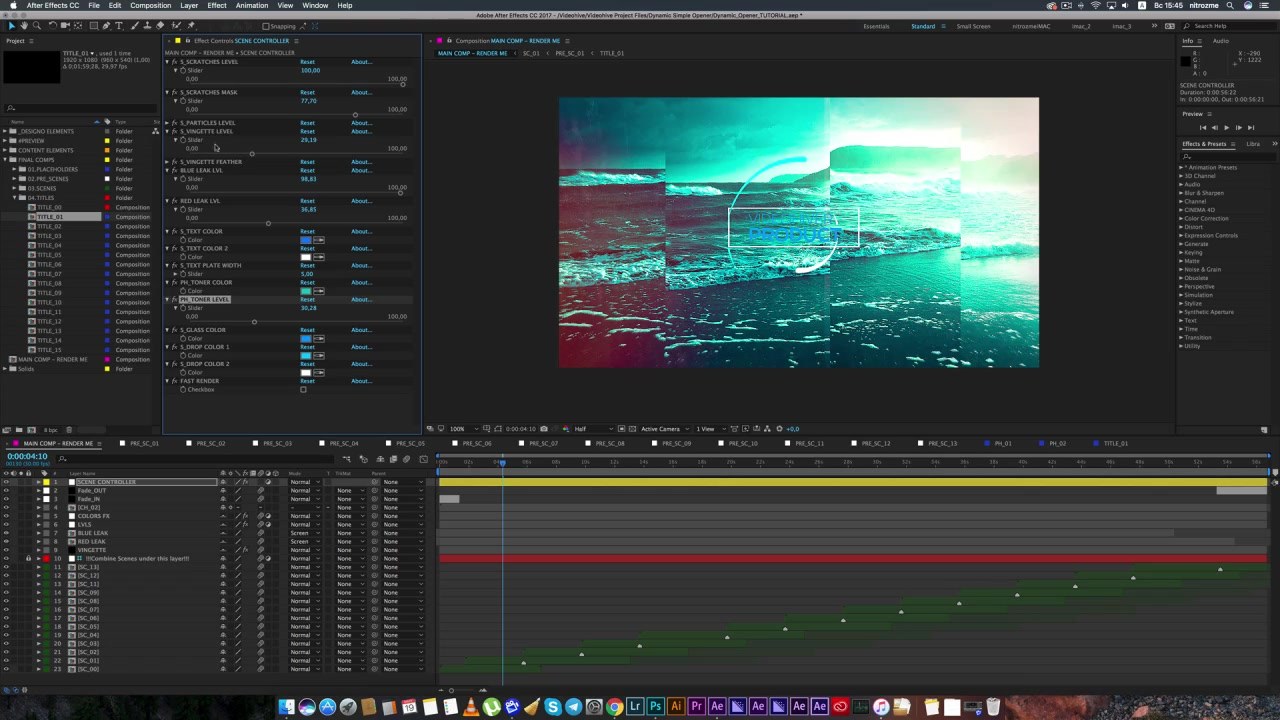The height and width of the screenshot is (720, 1280).
Task: Select the Horizontal Type tool
Action: pyautogui.click(x=119, y=26)
